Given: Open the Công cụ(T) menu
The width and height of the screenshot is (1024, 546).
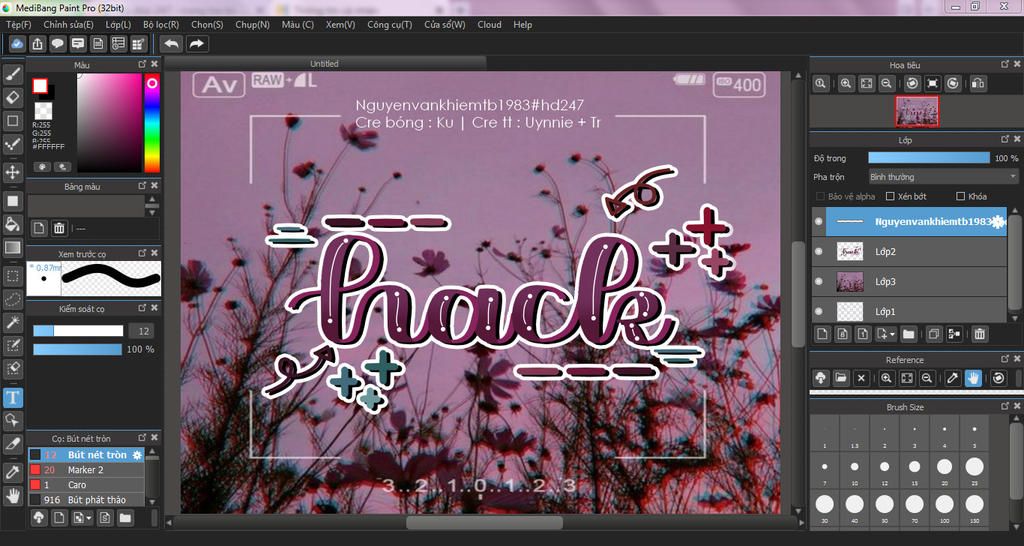Looking at the screenshot, I should [389, 25].
